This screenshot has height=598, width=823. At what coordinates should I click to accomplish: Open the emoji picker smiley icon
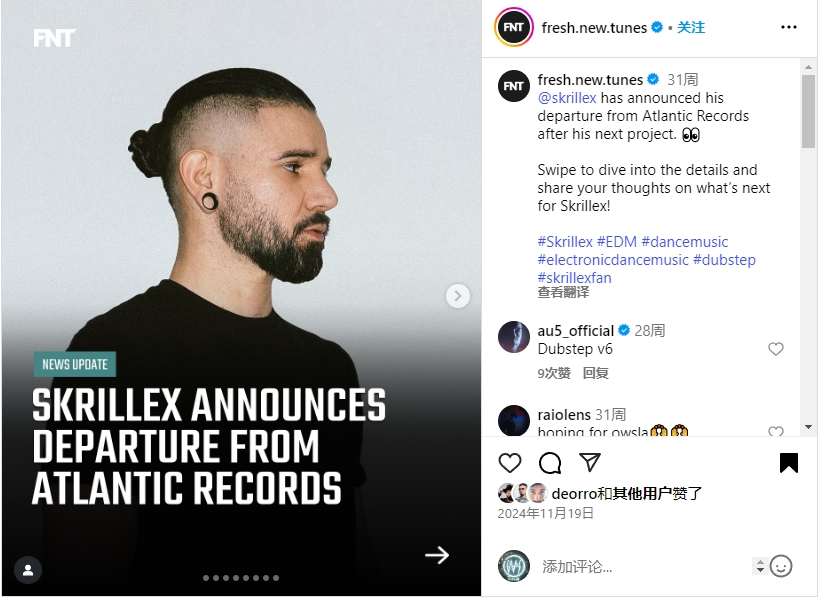(x=781, y=566)
